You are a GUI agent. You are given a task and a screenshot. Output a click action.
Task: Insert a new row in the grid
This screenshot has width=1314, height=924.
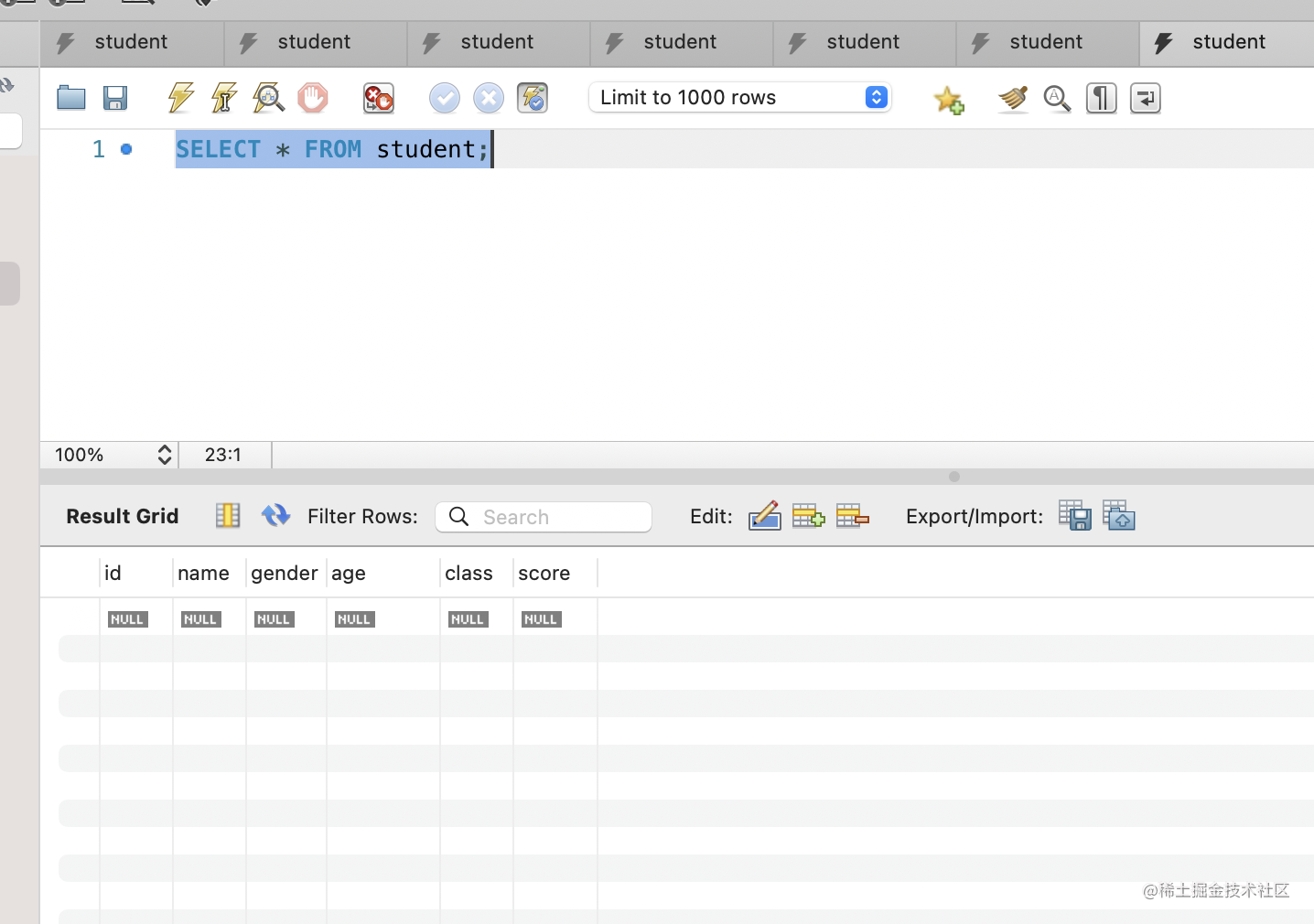click(x=808, y=516)
